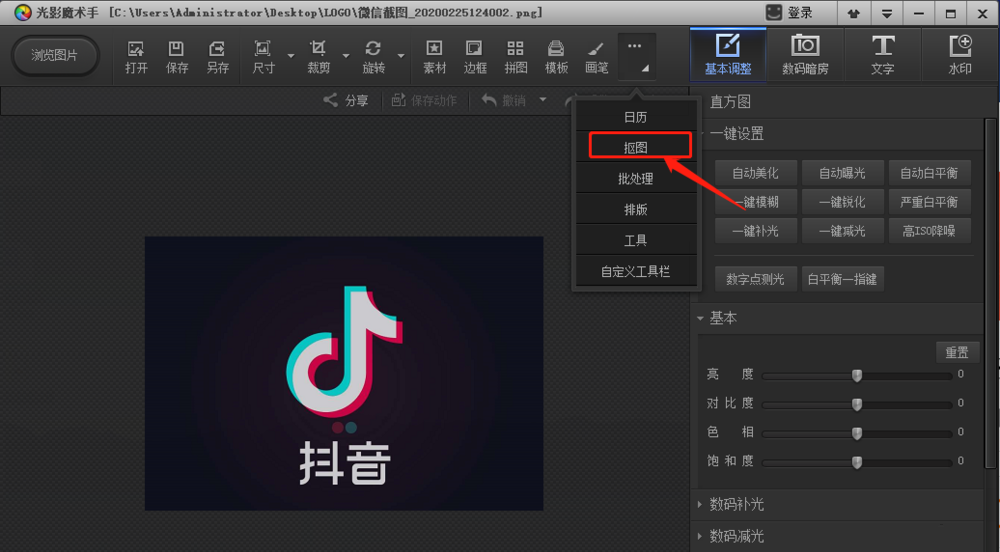This screenshot has height=552, width=1000.
Task: Select the 裁剪 crop tool
Action: click(x=318, y=57)
